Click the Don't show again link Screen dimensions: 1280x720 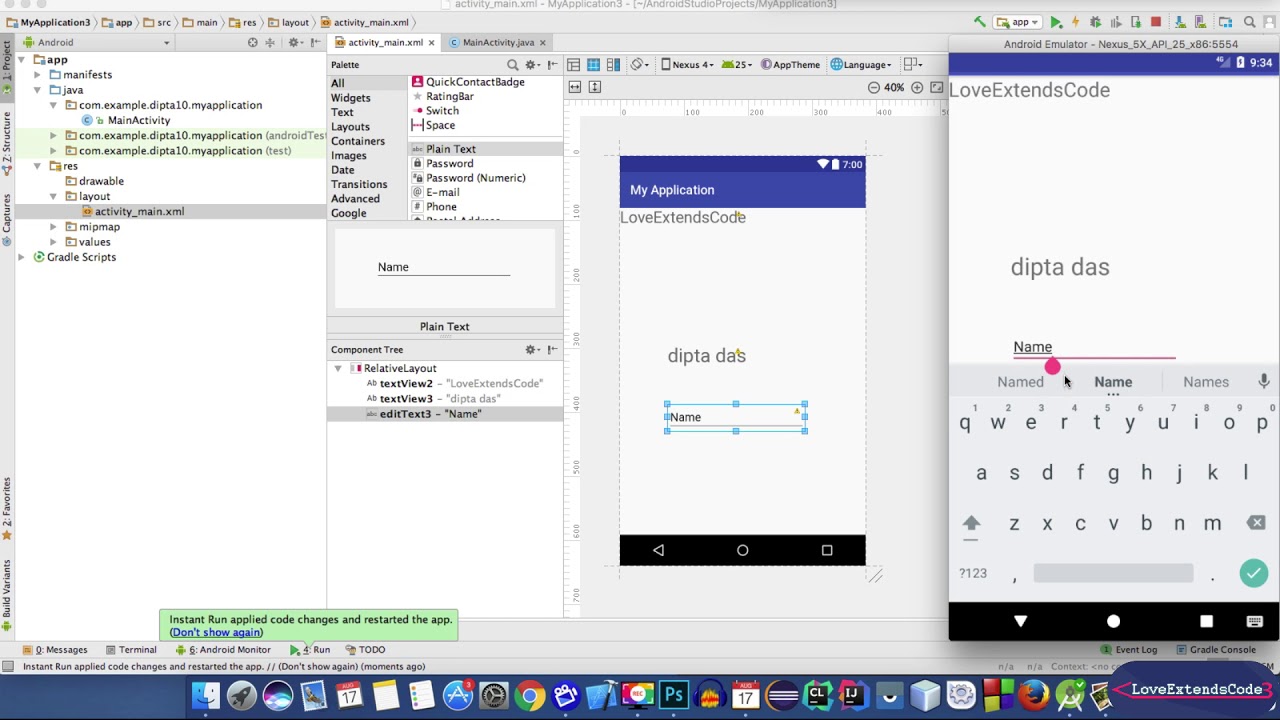click(x=216, y=632)
